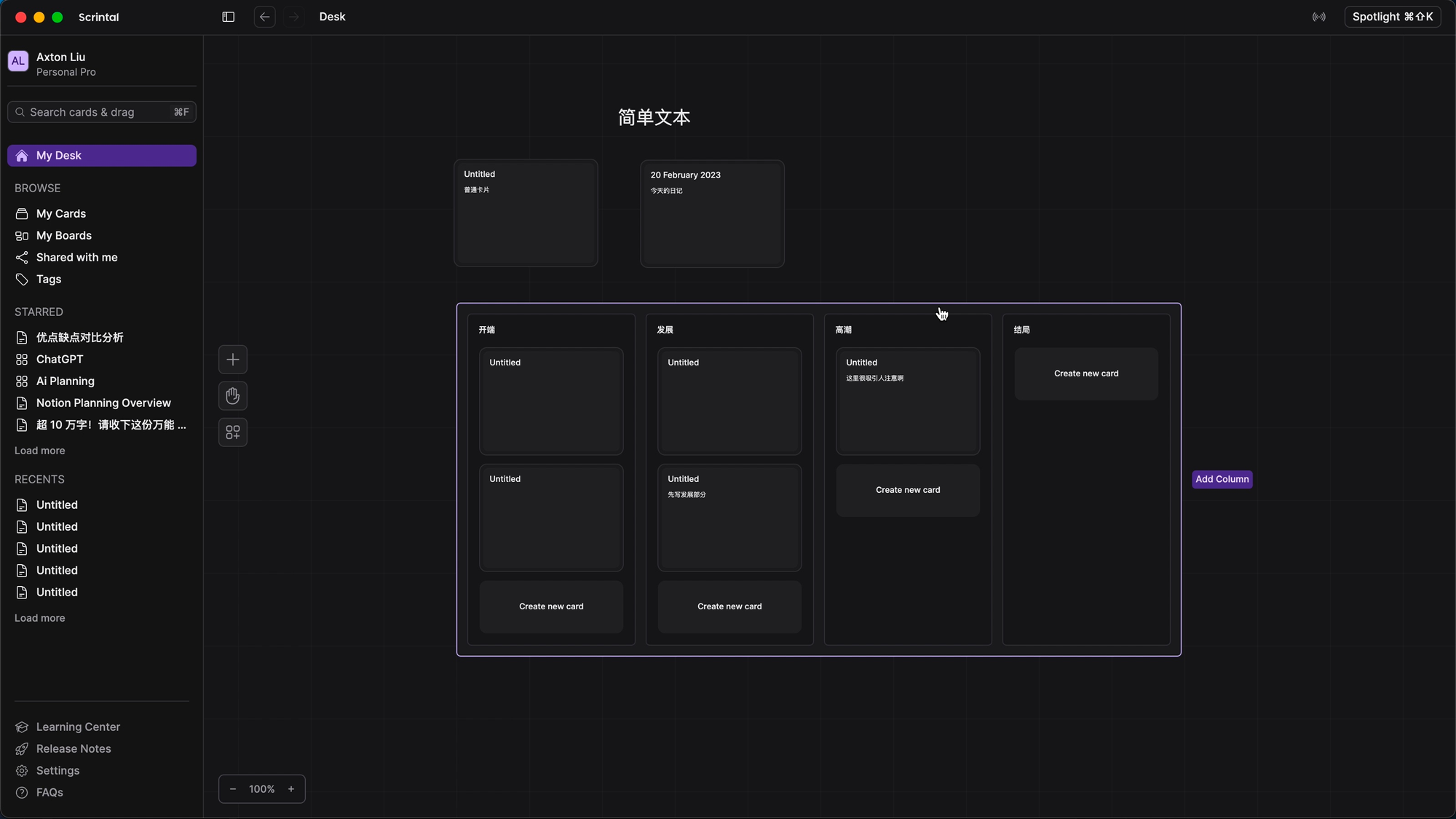Open the Tags section
This screenshot has height=819, width=1456.
tap(49, 280)
